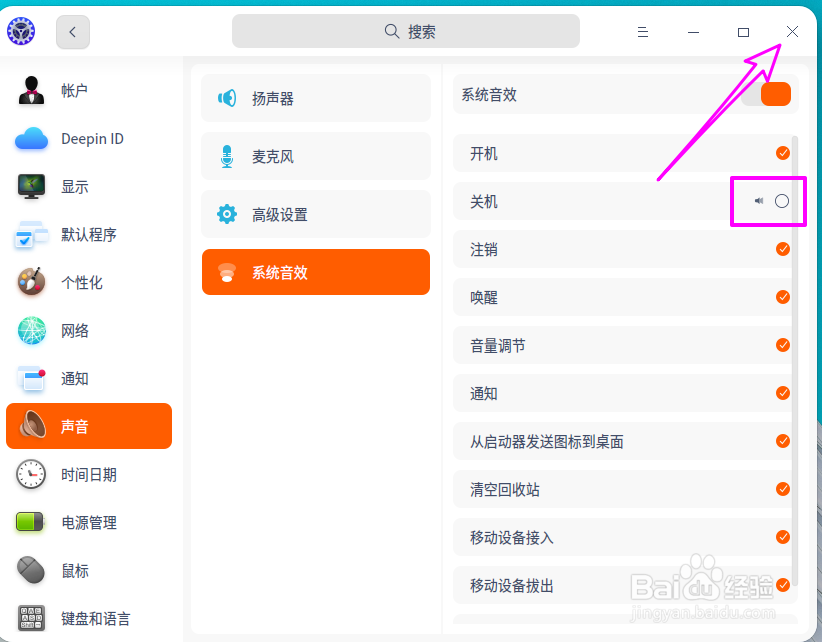822x642 pixels.
Task: Select the 个性化 label
Action: click(82, 283)
